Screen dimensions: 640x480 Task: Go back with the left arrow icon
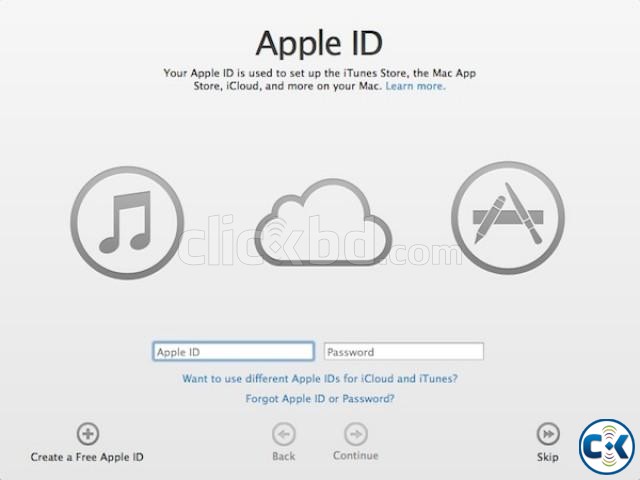284,434
